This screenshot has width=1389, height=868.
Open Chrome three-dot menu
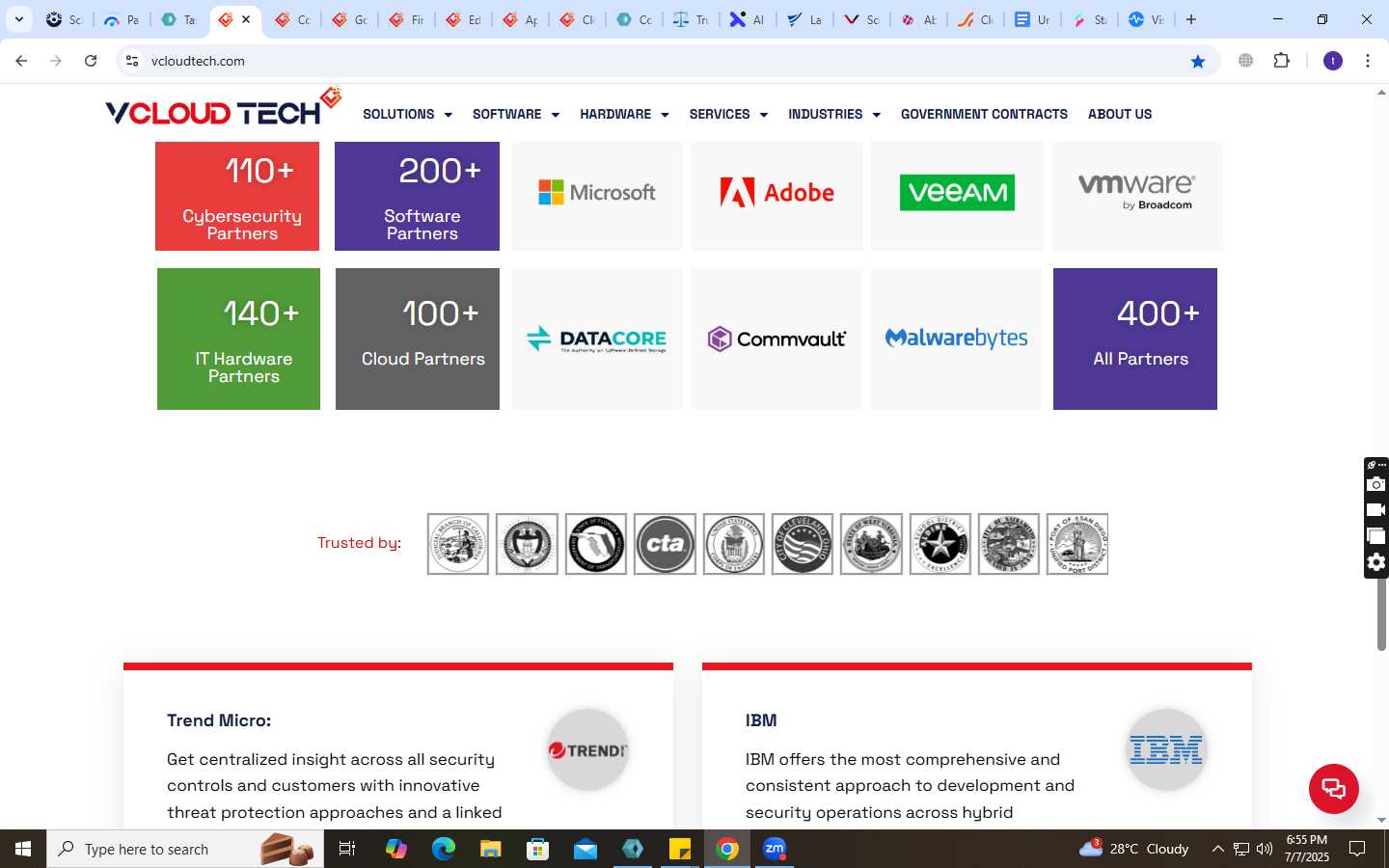[1368, 61]
